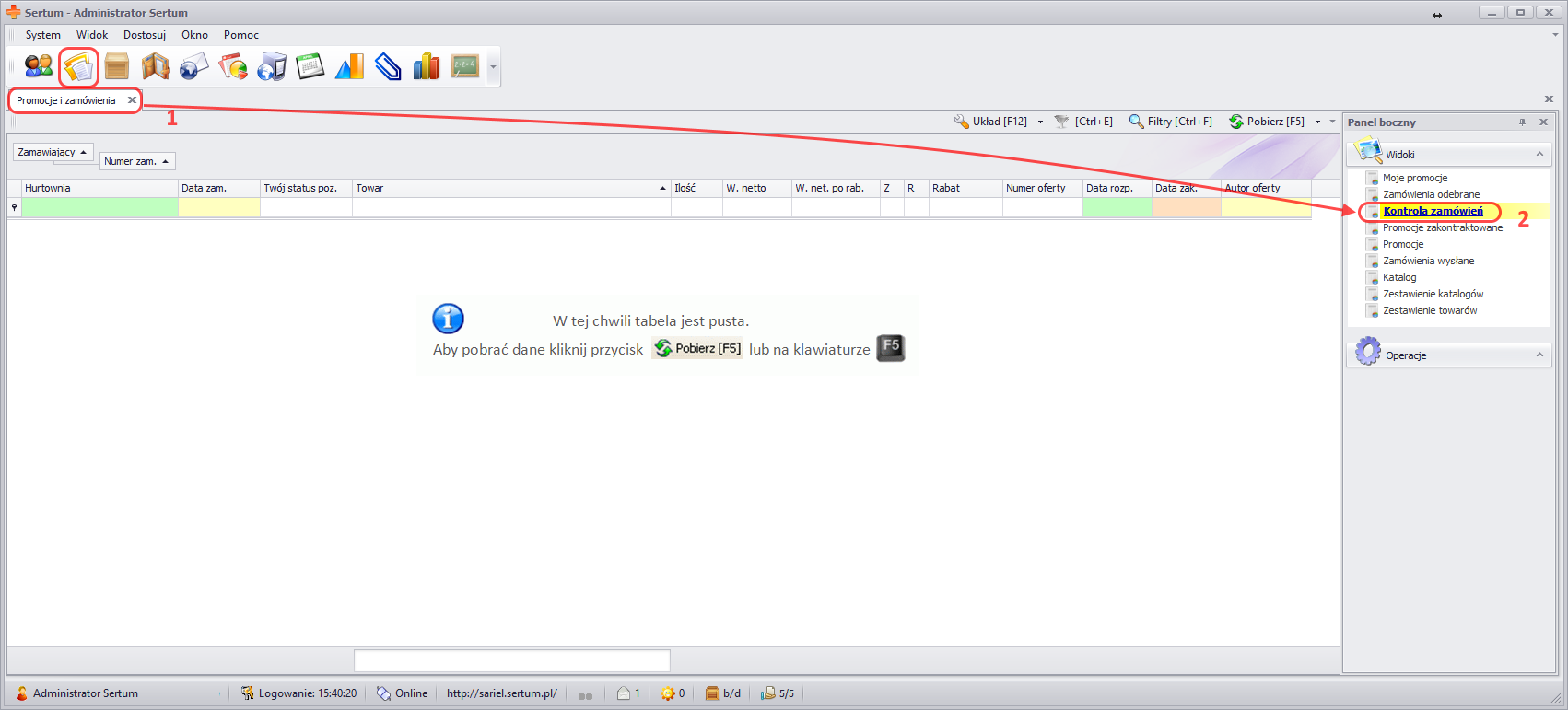
Task: Click the green Hurtownia filter cell
Action: (x=99, y=208)
